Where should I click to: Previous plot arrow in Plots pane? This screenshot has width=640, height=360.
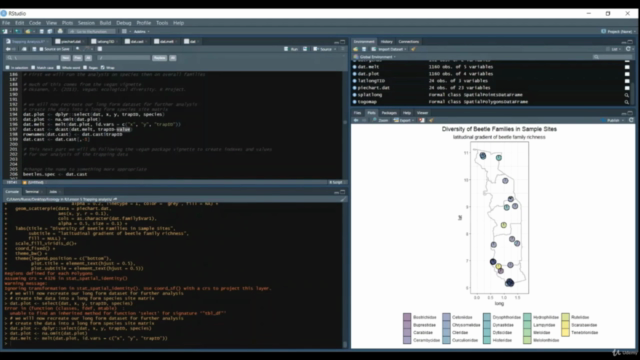coord(356,120)
